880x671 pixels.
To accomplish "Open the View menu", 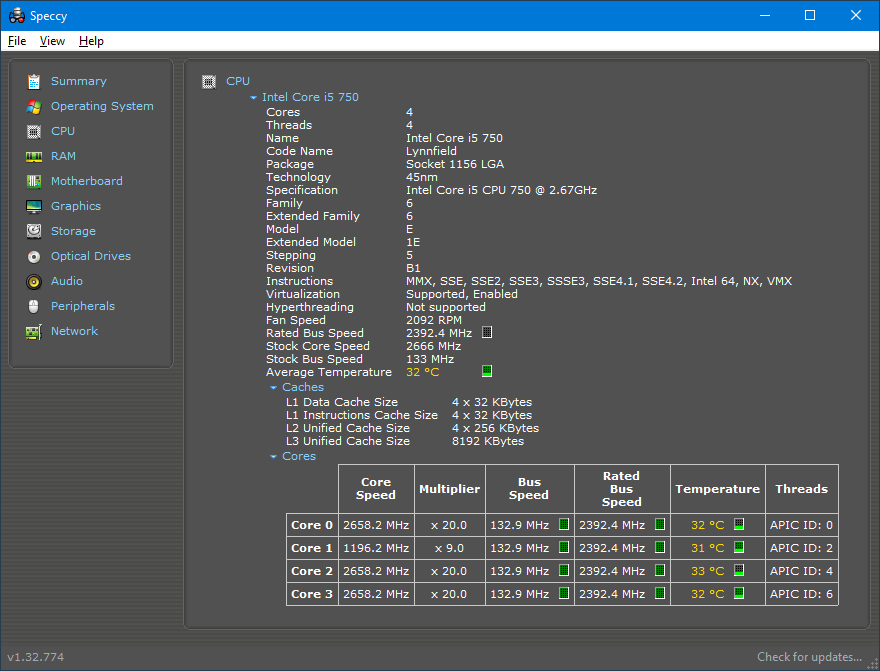I will tap(52, 41).
